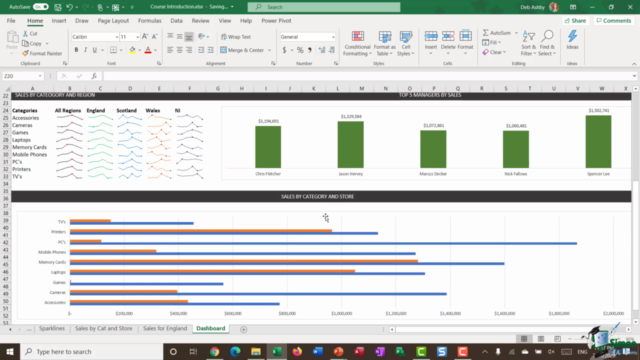Click the Insert cells icon
The image size is (640, 360).
[431, 37]
